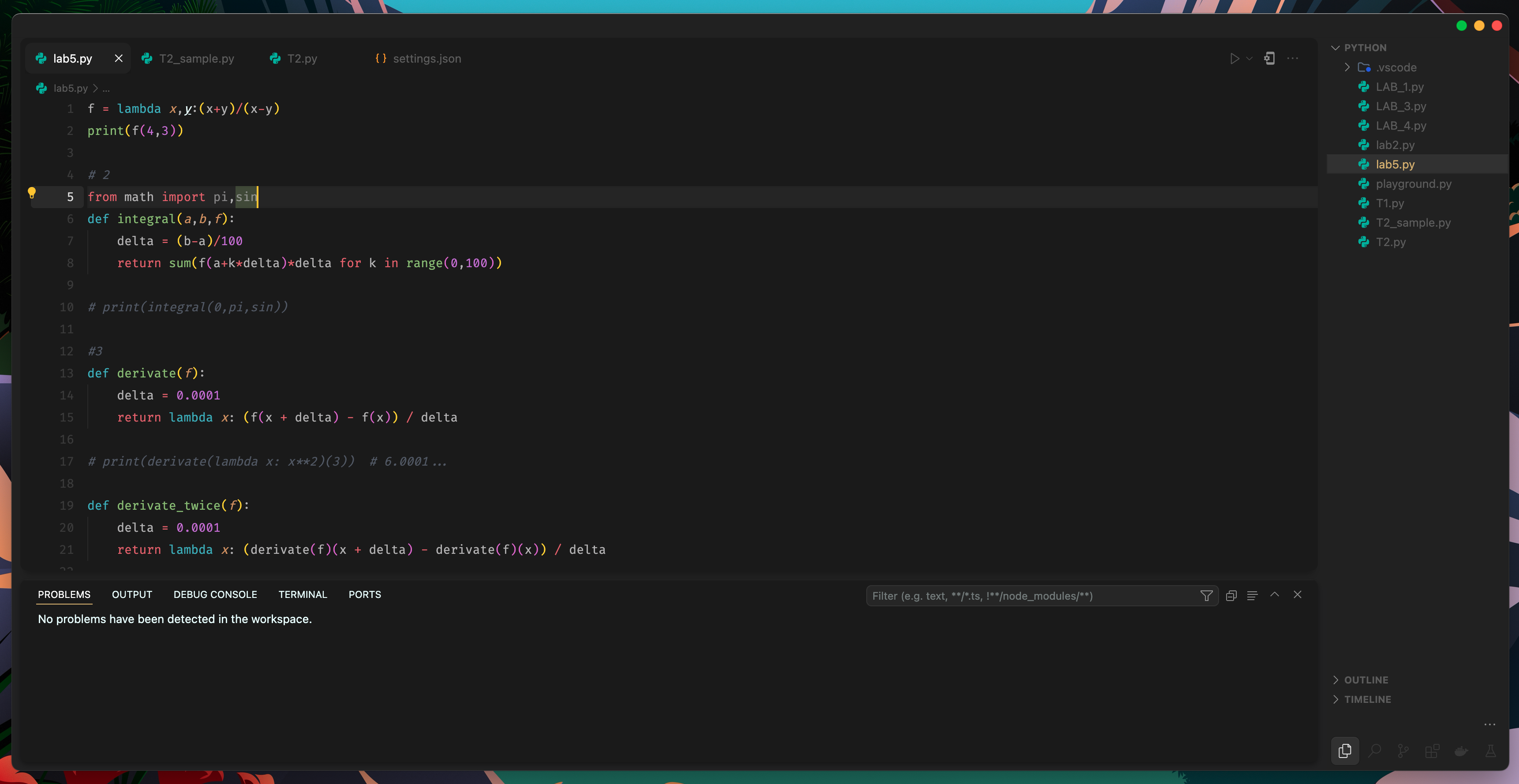This screenshot has height=784, width=1519.
Task: Click the Problems filter funnel icon
Action: coord(1206,595)
